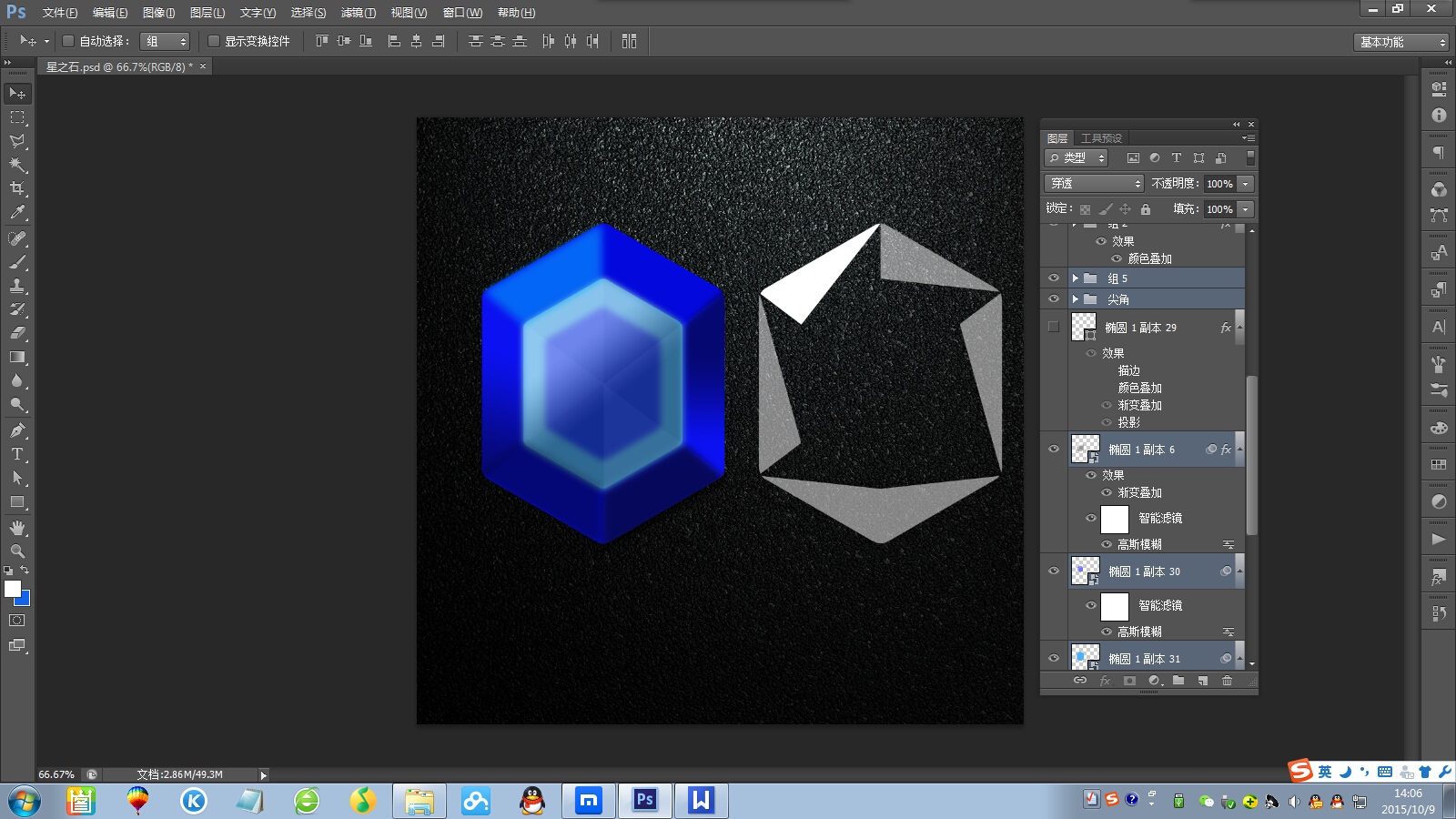Viewport: 1456px width, 819px height.
Task: Select the Rectangular Marquee tool
Action: 17,117
